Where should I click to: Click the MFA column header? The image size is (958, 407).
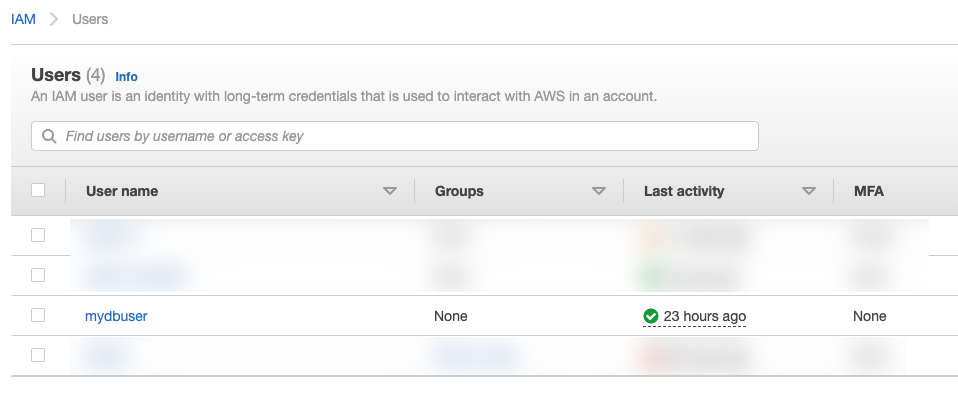(x=869, y=191)
